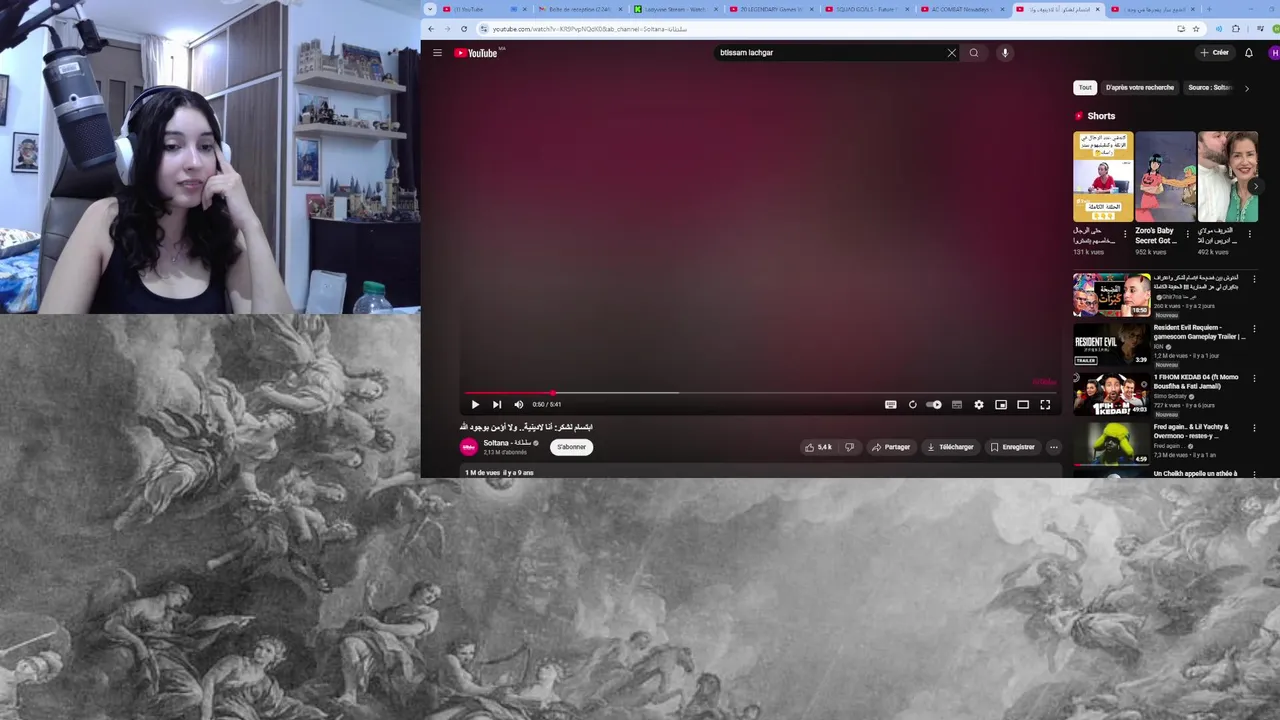Mute the video volume speaker icon
The width and height of the screenshot is (1280, 720).
click(x=518, y=405)
